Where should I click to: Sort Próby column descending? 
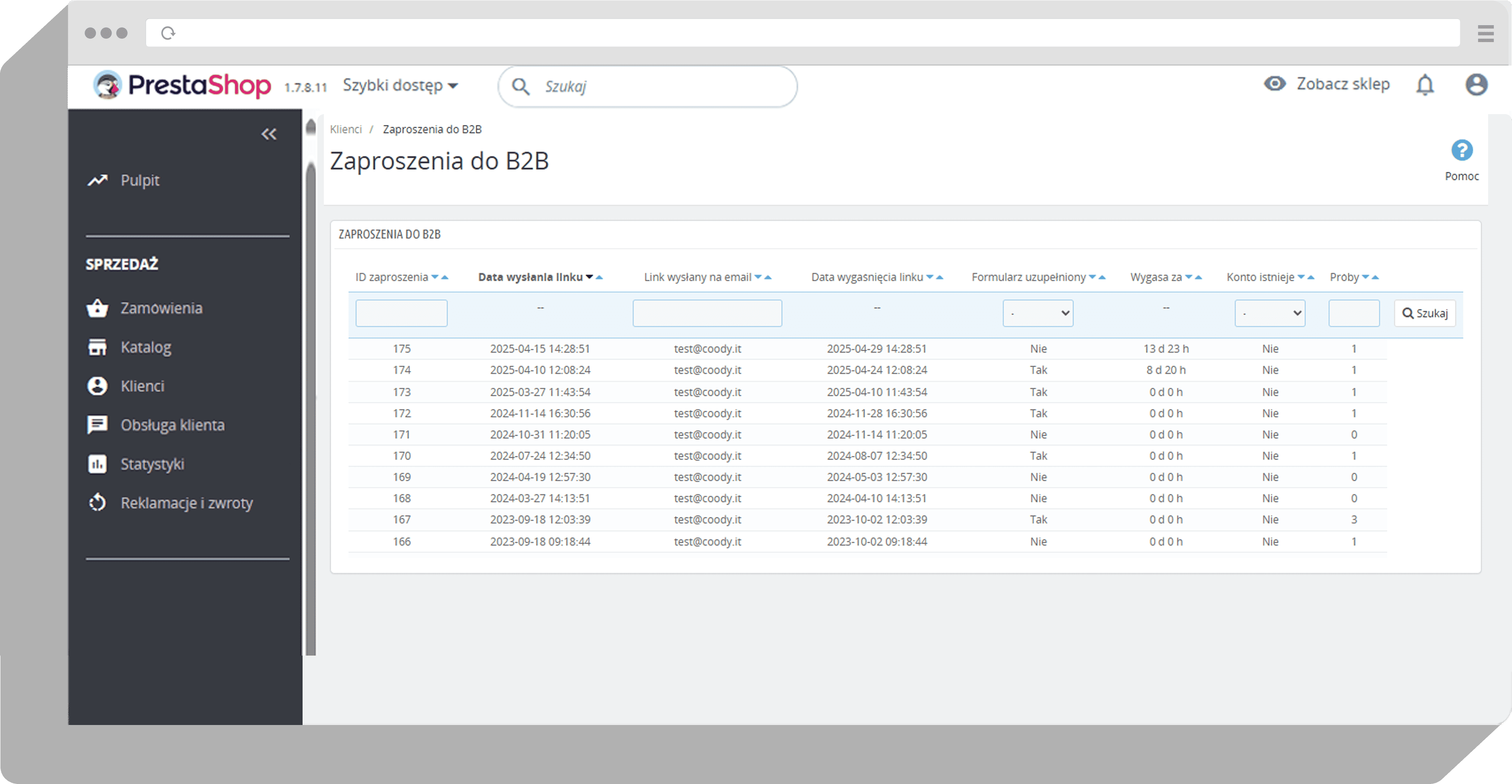tap(1365, 278)
